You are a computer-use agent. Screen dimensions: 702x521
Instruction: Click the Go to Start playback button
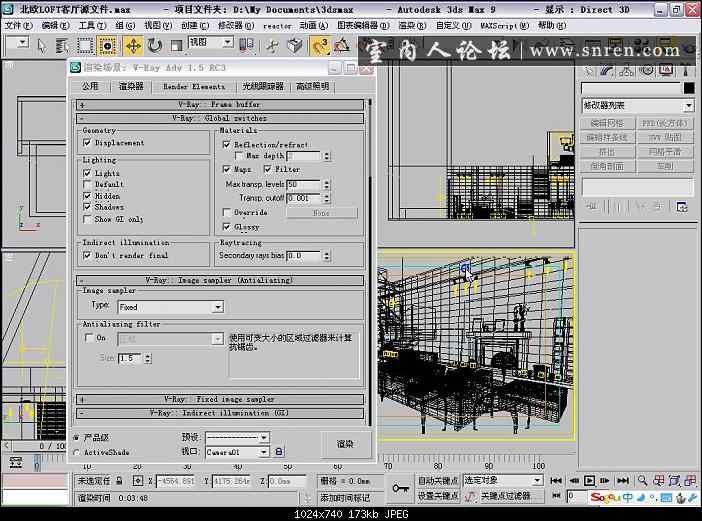coord(556,481)
